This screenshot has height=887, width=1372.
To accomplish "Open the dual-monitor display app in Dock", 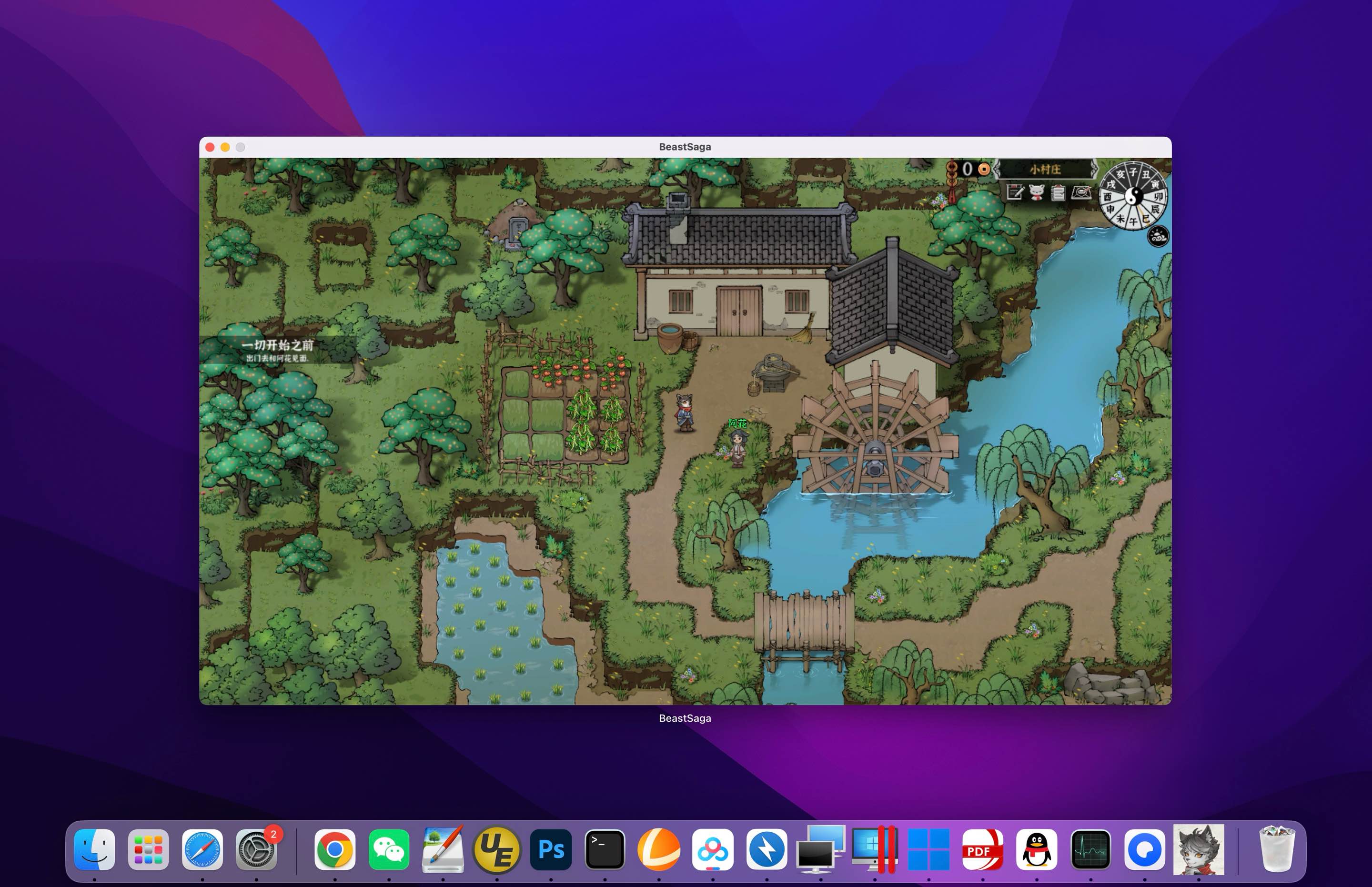I will (821, 849).
